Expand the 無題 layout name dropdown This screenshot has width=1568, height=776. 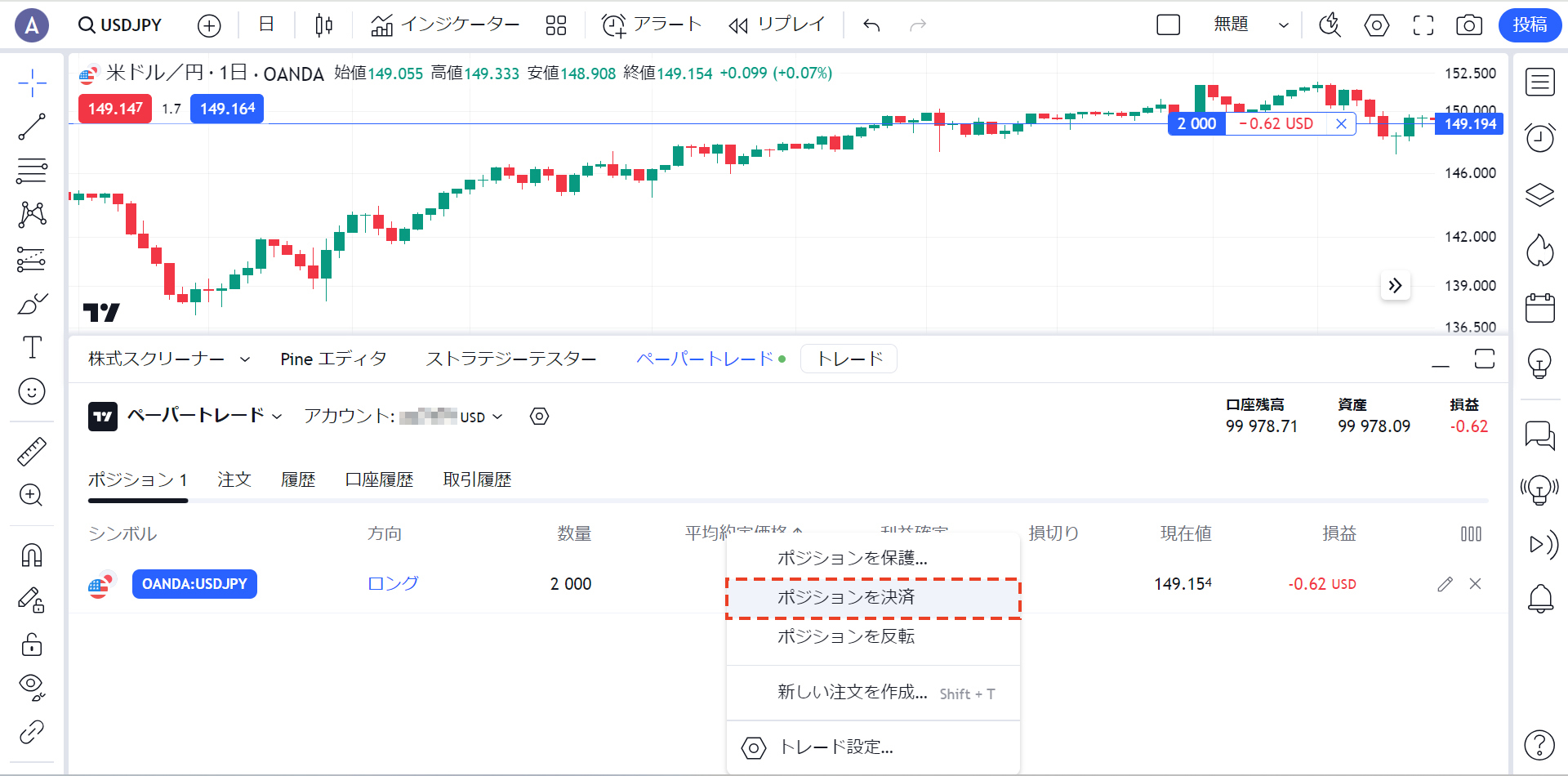click(x=1284, y=25)
